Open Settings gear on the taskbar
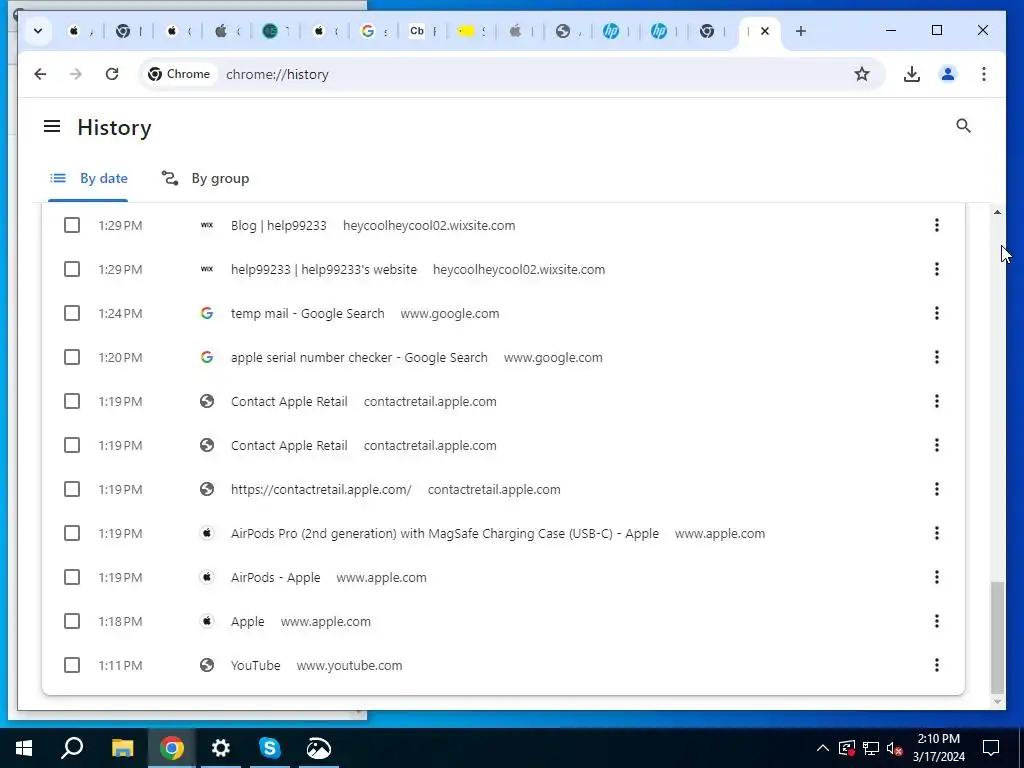The image size is (1024, 768). click(x=221, y=748)
